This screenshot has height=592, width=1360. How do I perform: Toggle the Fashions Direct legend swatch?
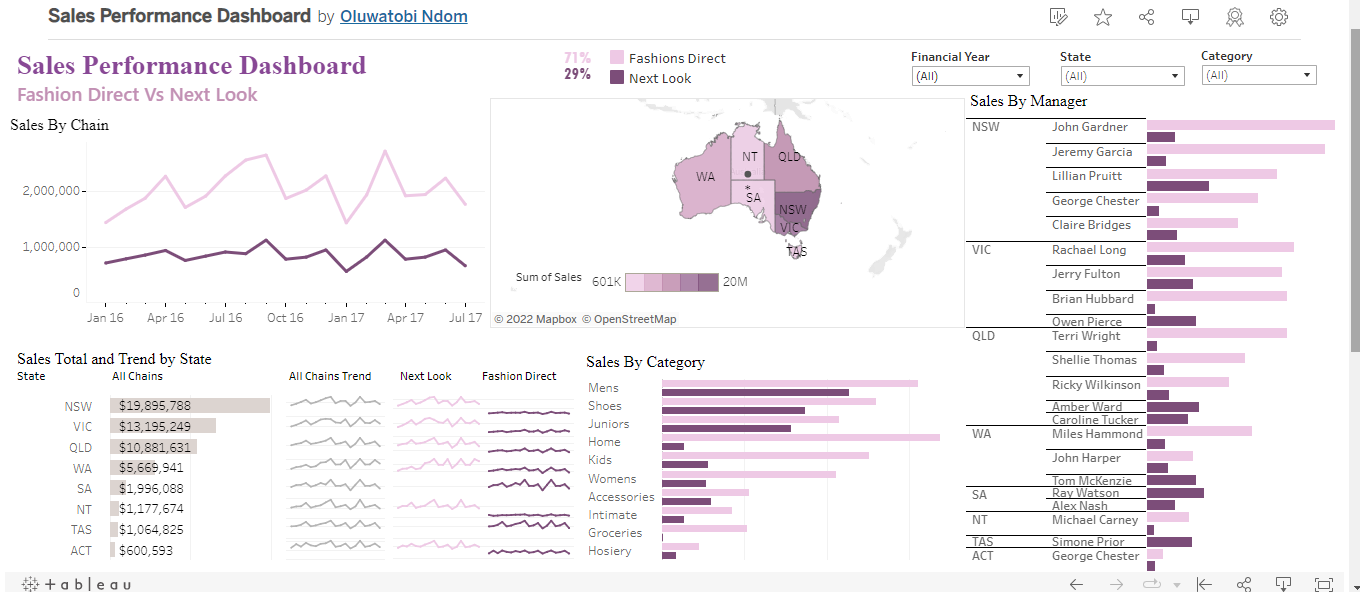(617, 58)
